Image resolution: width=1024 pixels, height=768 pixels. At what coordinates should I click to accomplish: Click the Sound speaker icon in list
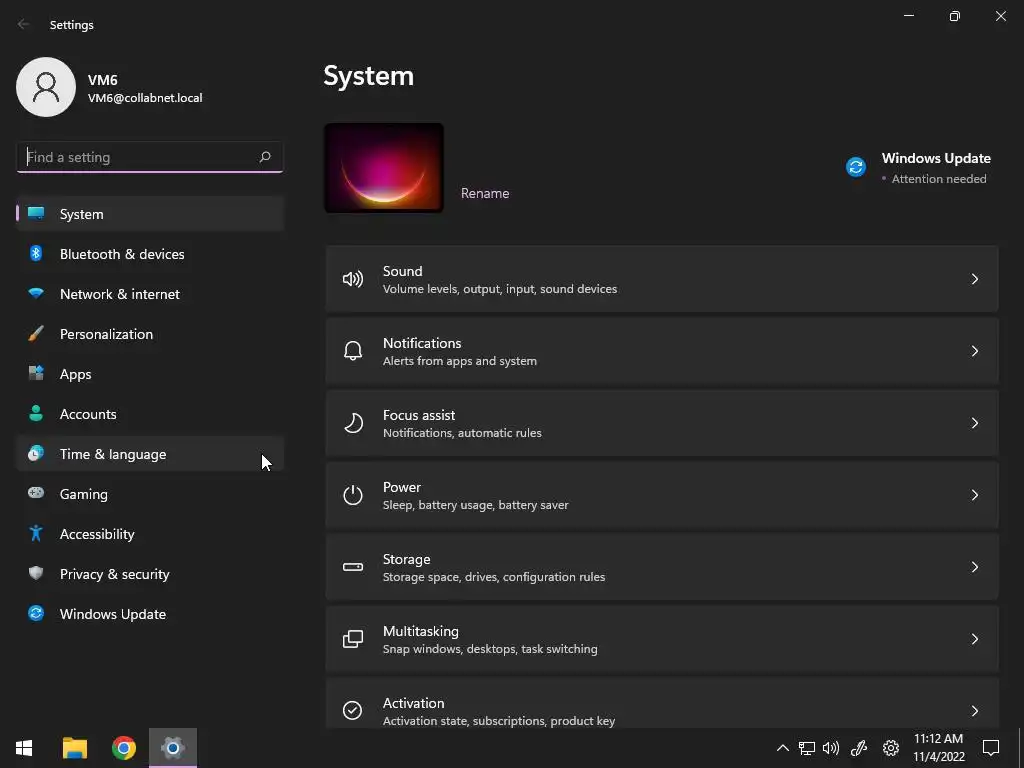(x=353, y=280)
